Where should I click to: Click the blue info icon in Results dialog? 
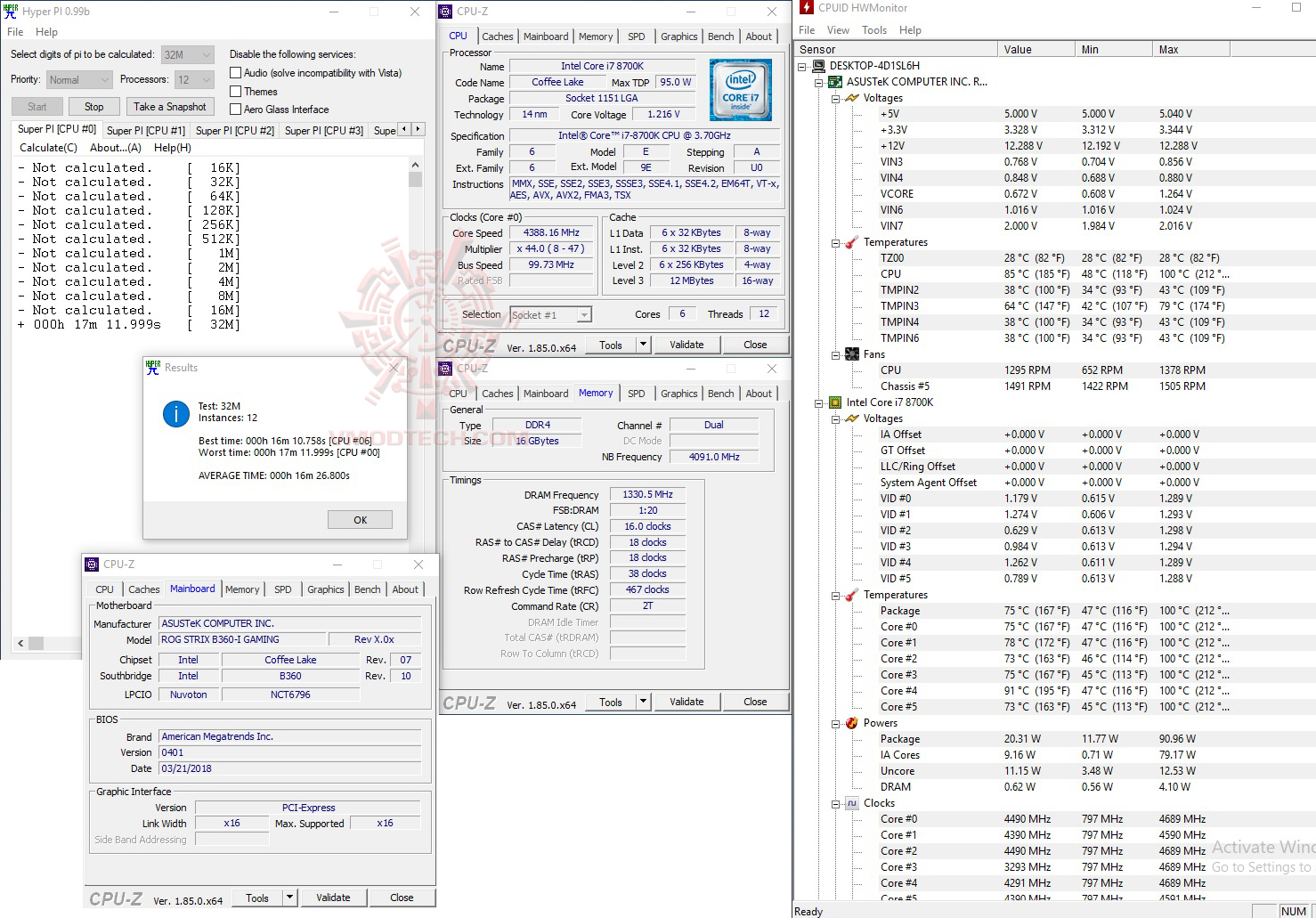pos(176,413)
